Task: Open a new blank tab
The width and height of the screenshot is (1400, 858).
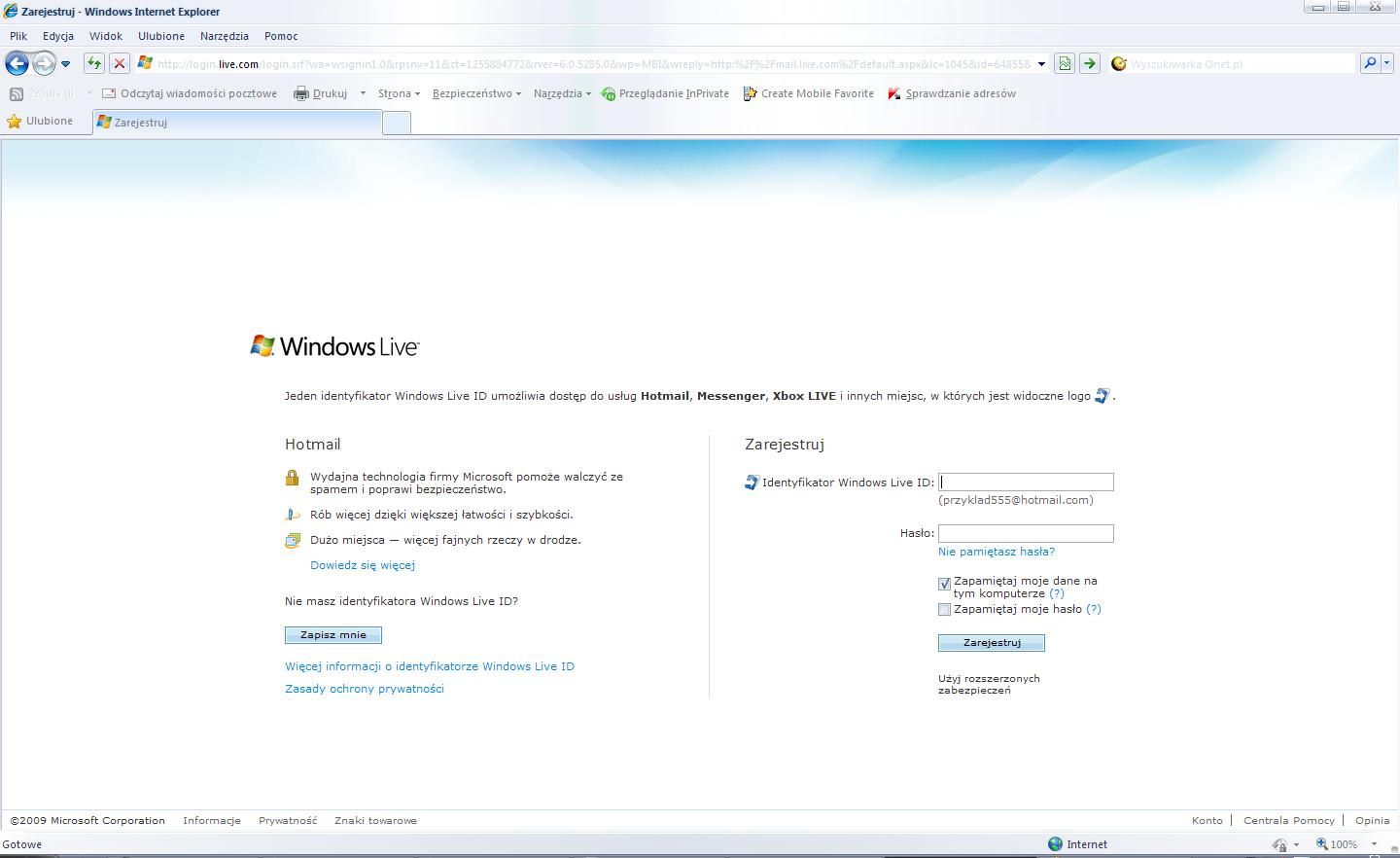Action: coord(397,124)
